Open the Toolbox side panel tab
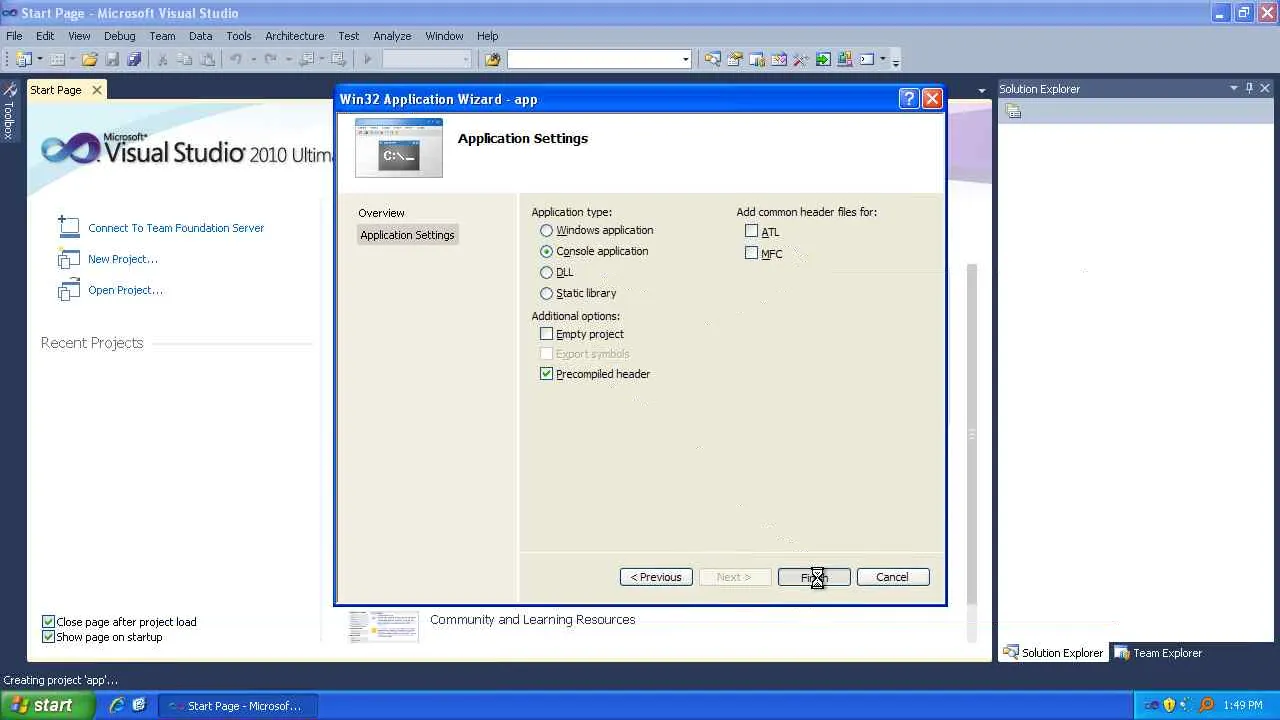Image resolution: width=1280 pixels, height=720 pixels. 9,113
